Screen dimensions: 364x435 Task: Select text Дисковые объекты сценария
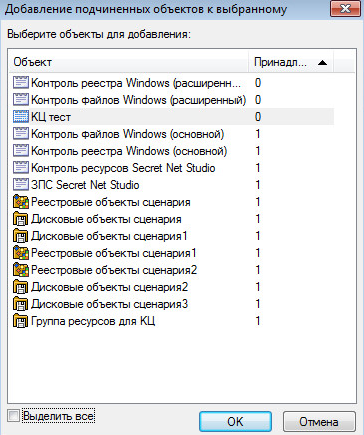point(106,219)
